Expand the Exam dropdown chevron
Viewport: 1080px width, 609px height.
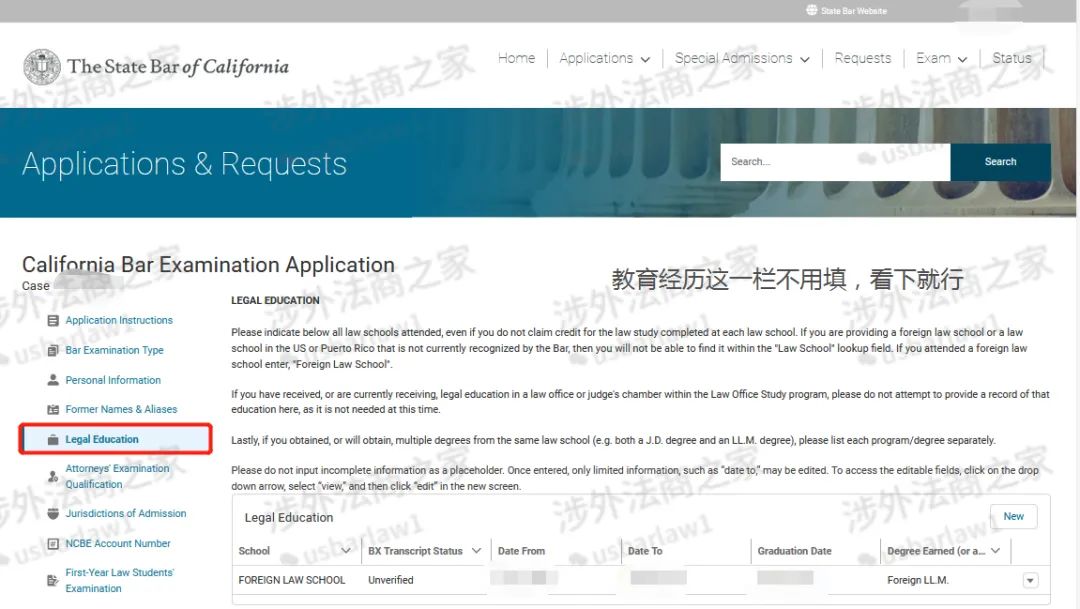tap(962, 60)
